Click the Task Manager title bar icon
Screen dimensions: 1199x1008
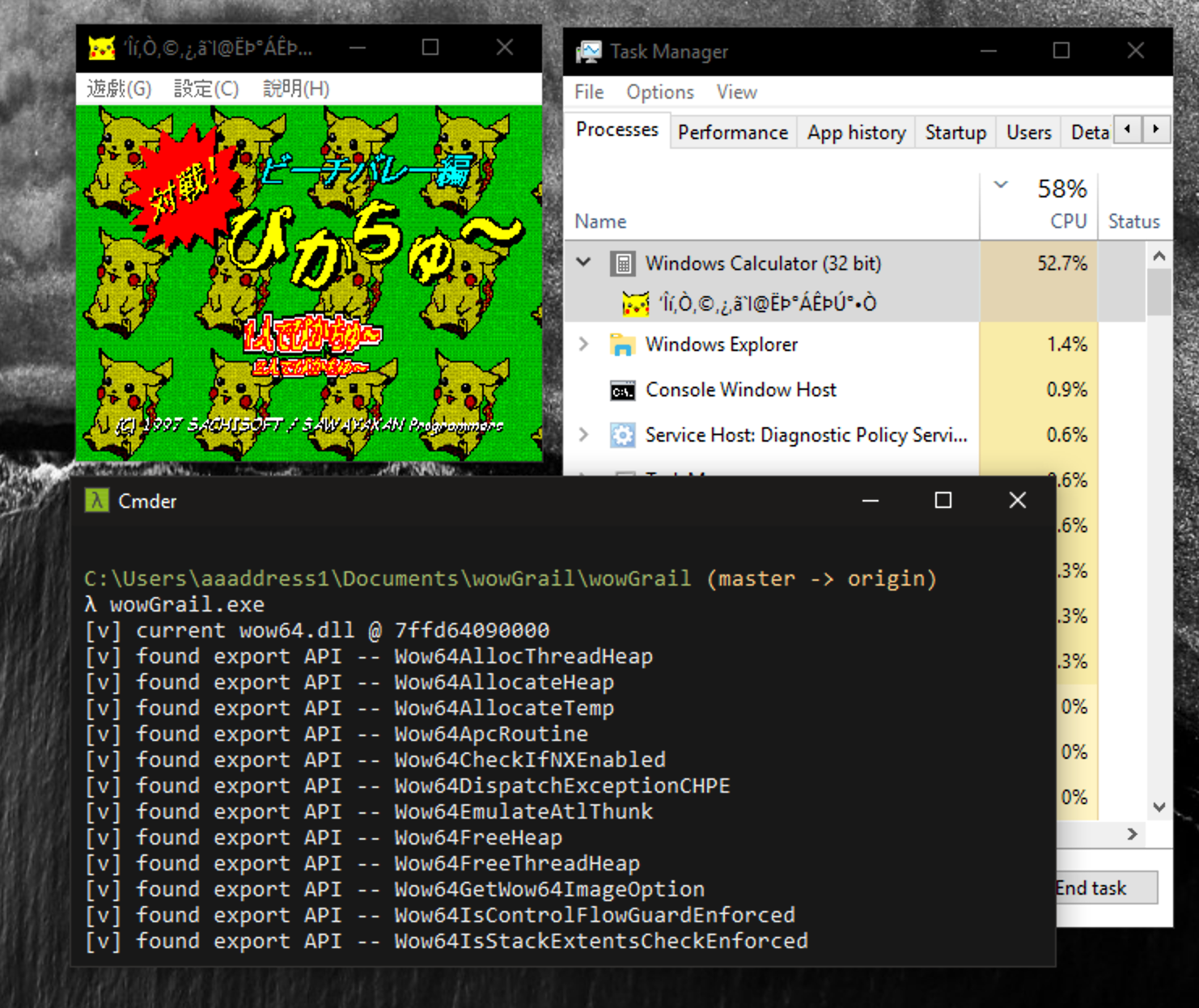pos(589,51)
